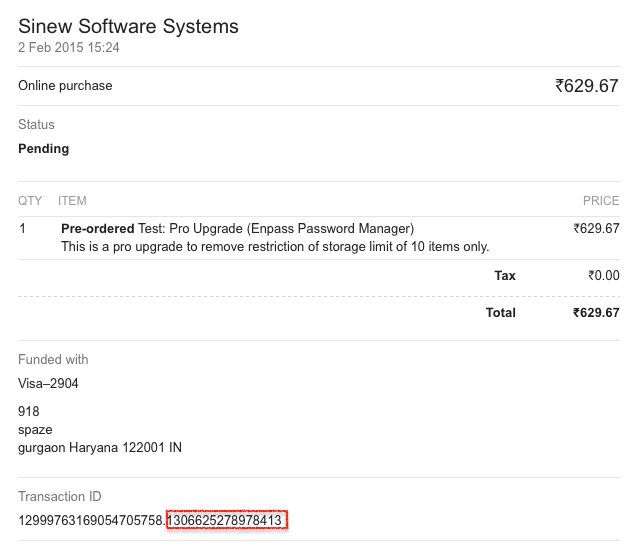Click the Online purchase label
This screenshot has height=551, width=636.
pyautogui.click(x=65, y=86)
